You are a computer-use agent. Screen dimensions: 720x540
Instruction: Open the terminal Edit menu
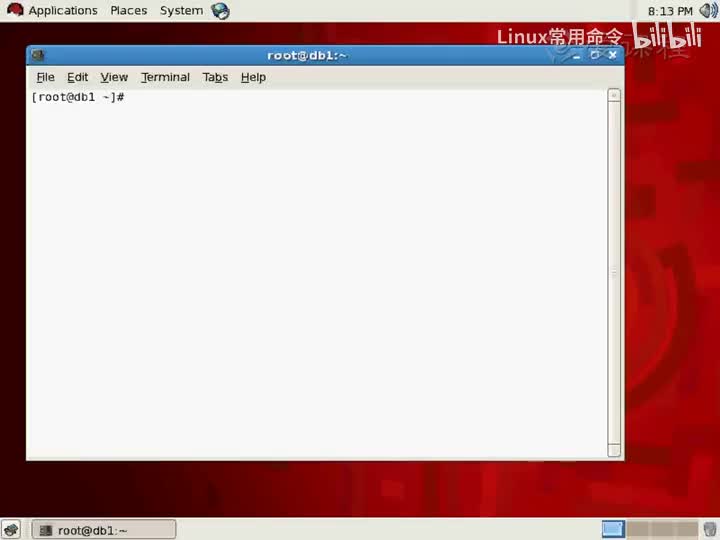point(77,77)
